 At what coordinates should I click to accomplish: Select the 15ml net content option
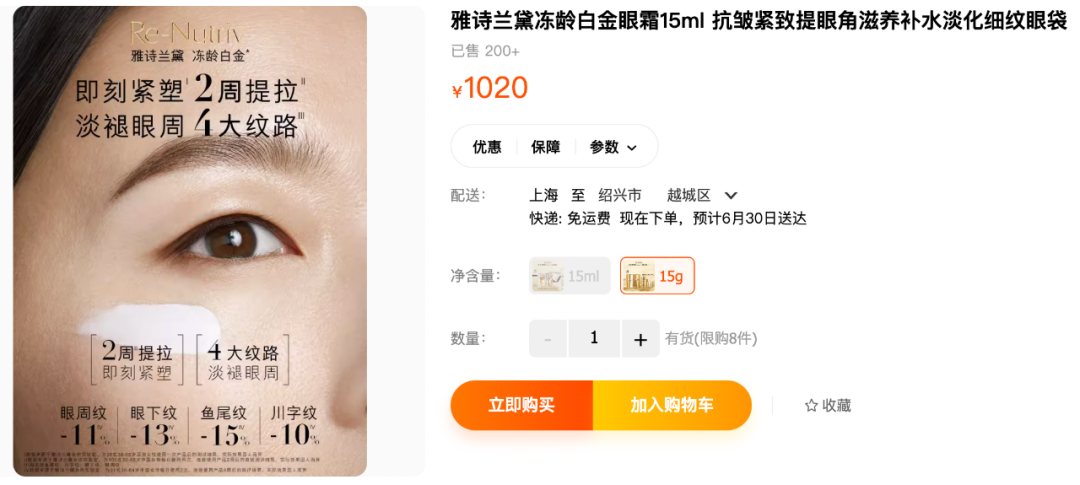(x=570, y=276)
